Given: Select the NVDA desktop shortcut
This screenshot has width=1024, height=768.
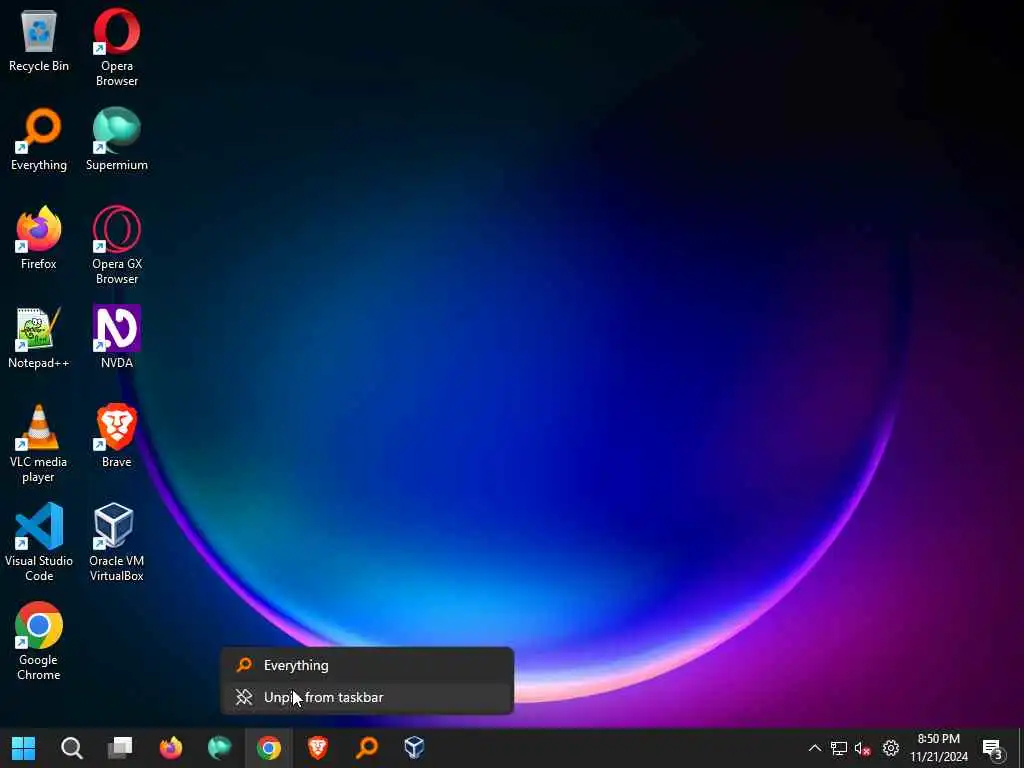Looking at the screenshot, I should pos(117,338).
